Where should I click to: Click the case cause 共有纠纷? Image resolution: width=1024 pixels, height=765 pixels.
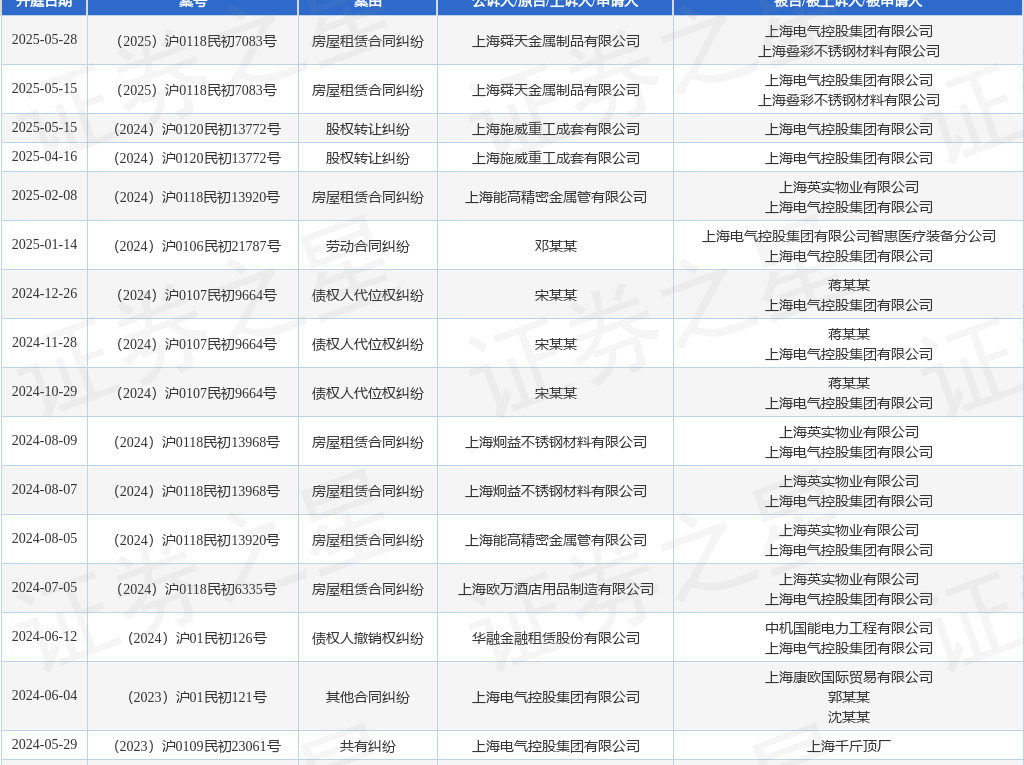[368, 746]
